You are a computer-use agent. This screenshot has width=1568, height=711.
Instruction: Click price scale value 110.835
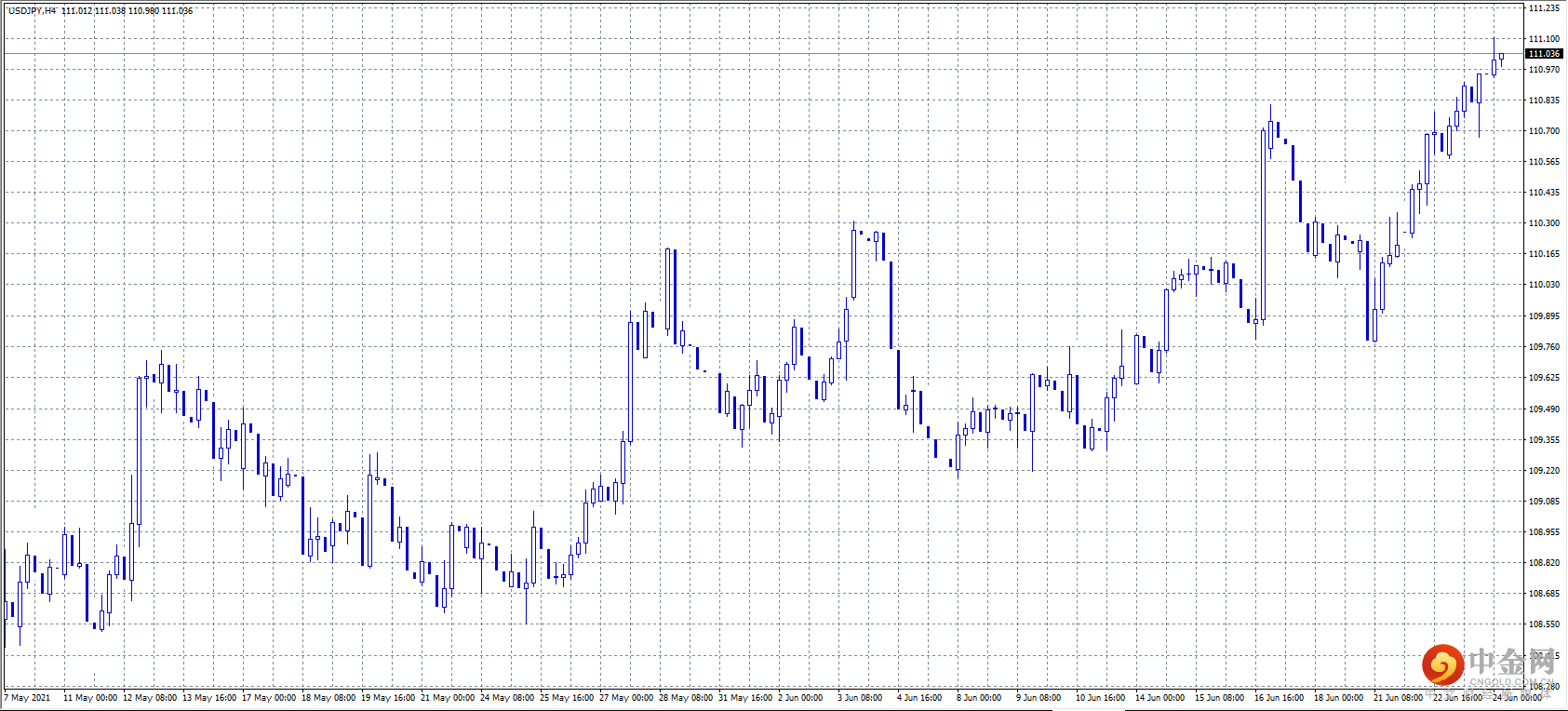pyautogui.click(x=1544, y=101)
